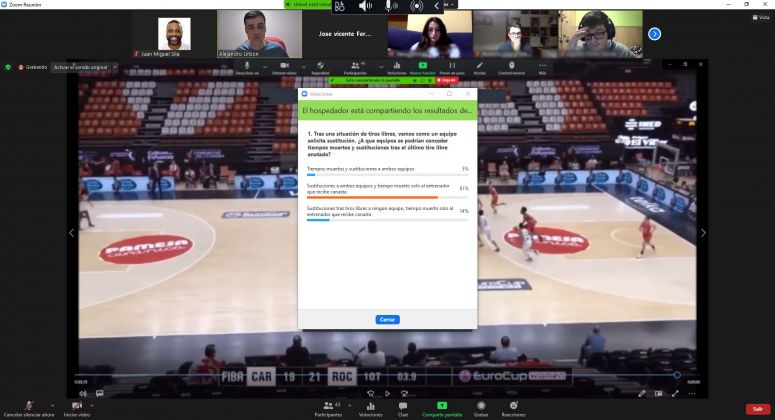Open the Chat panel

[x=402, y=409]
